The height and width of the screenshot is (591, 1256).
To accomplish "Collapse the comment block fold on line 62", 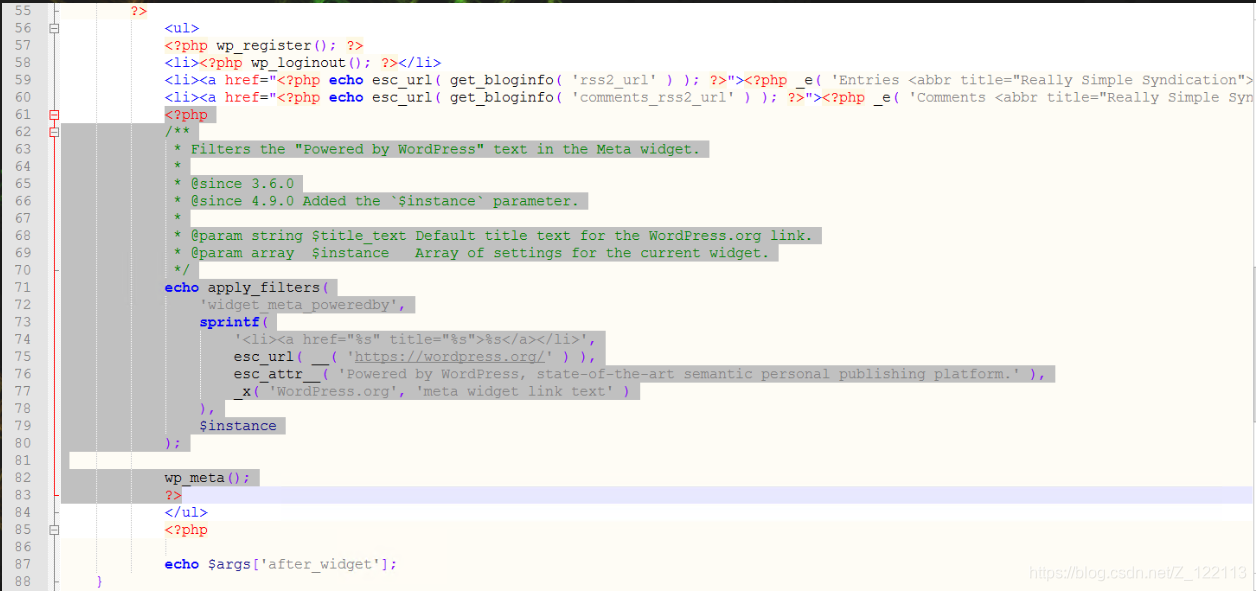I will (x=53, y=131).
